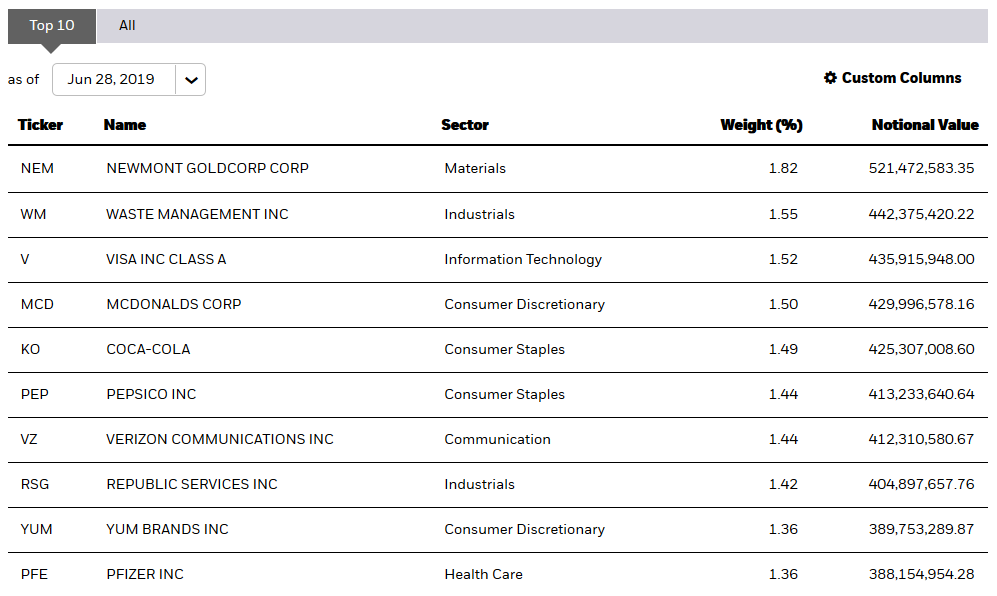
Task: Sort holdings by Name column header
Action: (x=125, y=125)
